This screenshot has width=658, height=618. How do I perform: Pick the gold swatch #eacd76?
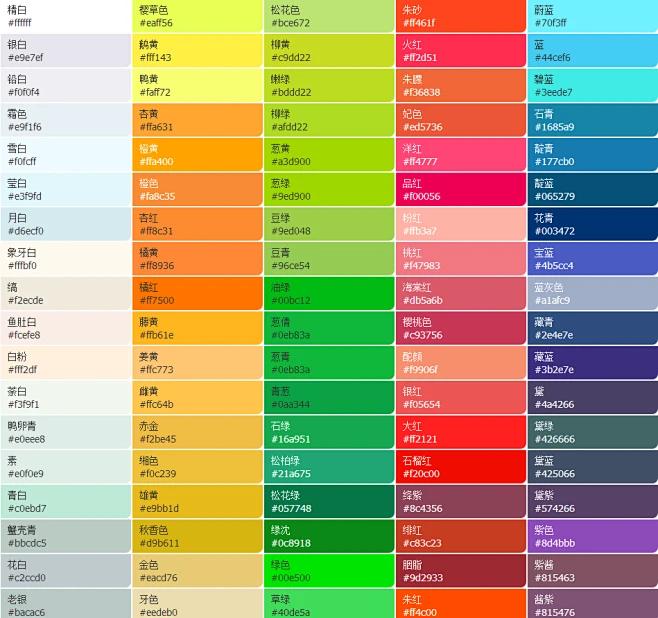pos(197,571)
